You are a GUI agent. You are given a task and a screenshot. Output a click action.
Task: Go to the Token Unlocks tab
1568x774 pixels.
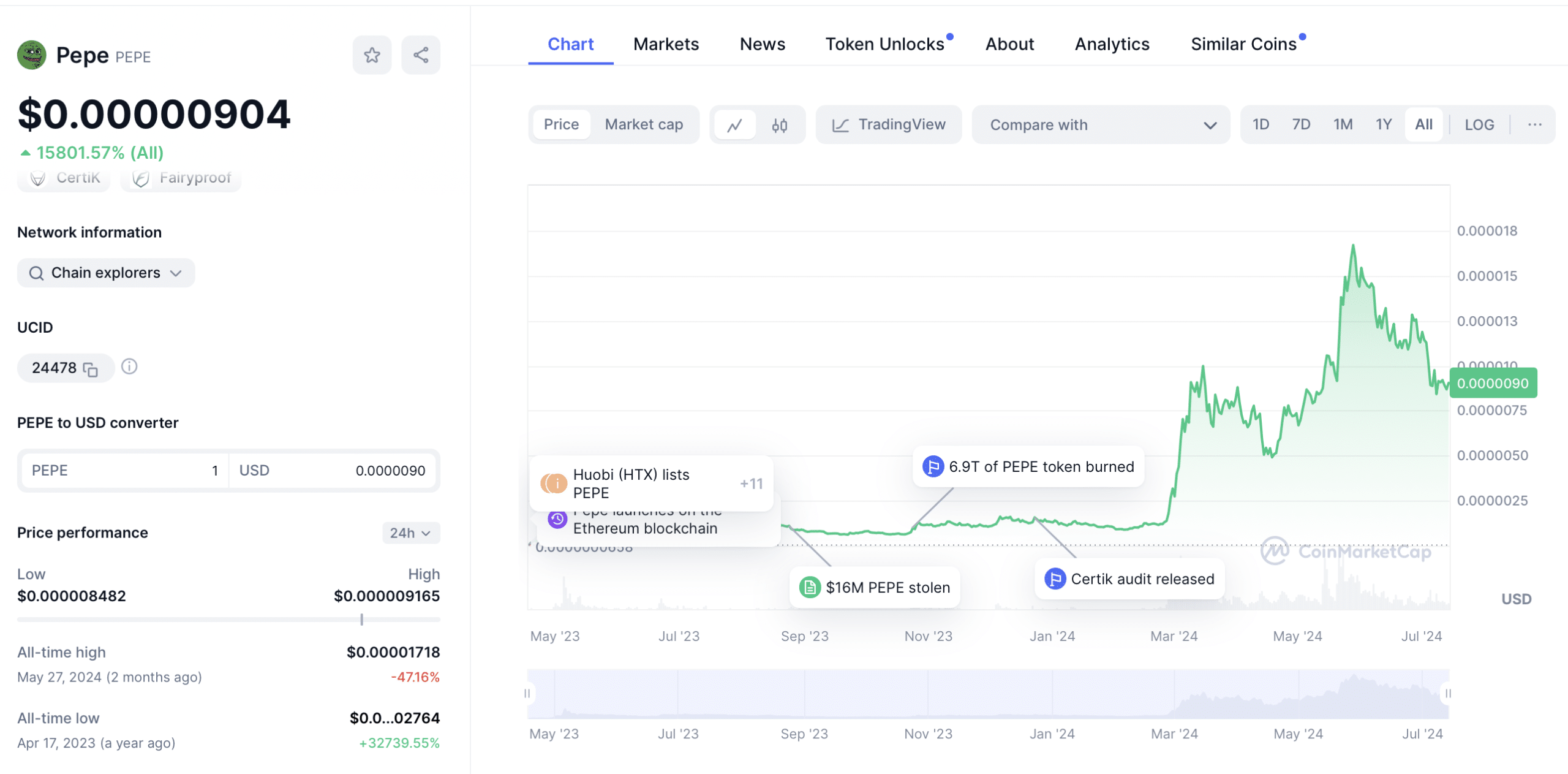coord(885,44)
